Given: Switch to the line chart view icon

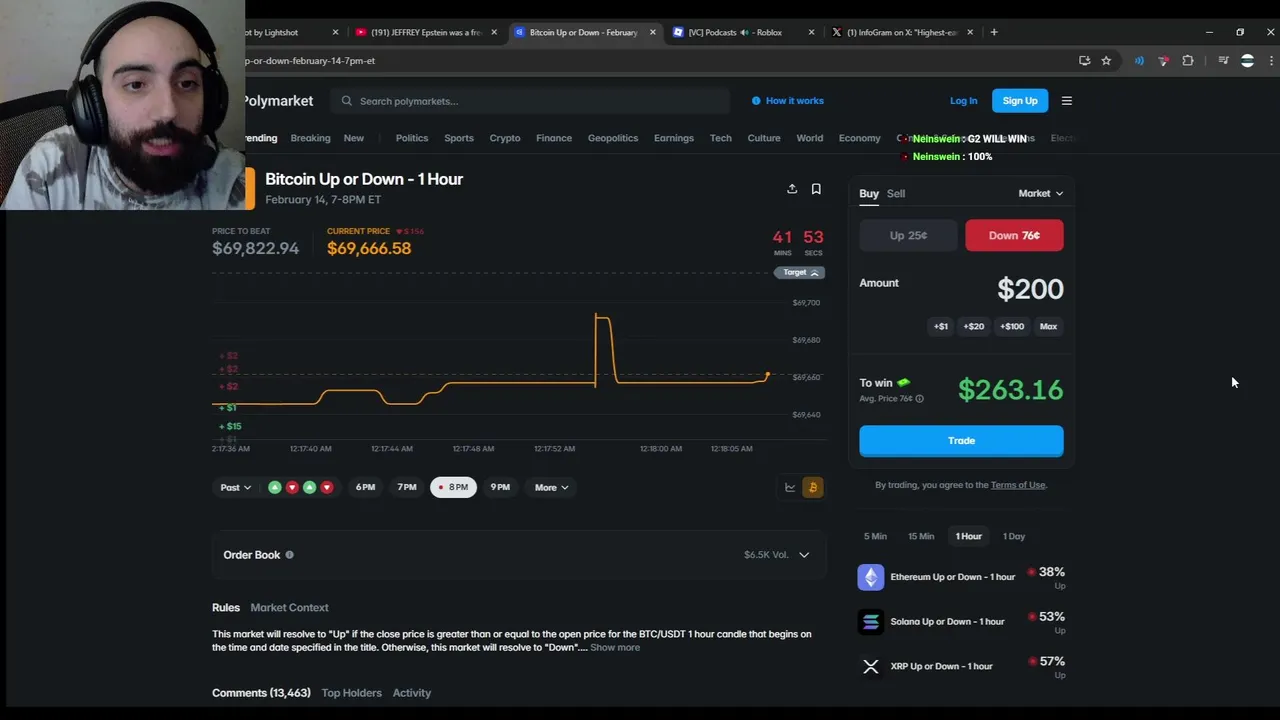Looking at the screenshot, I should point(790,487).
